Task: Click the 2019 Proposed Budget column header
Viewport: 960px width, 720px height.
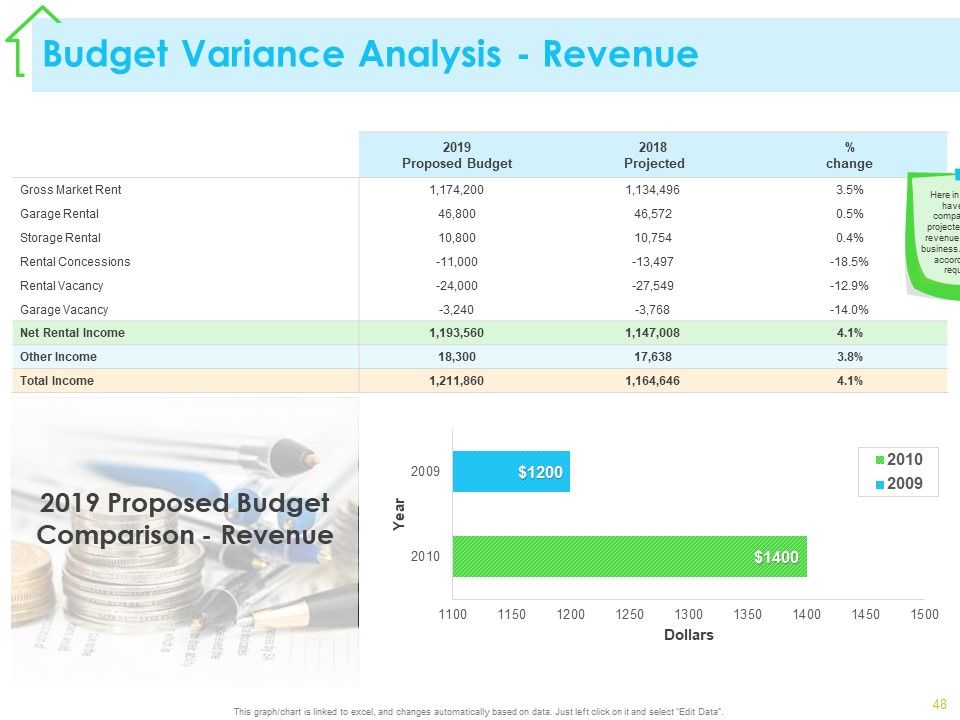Action: 457,156
